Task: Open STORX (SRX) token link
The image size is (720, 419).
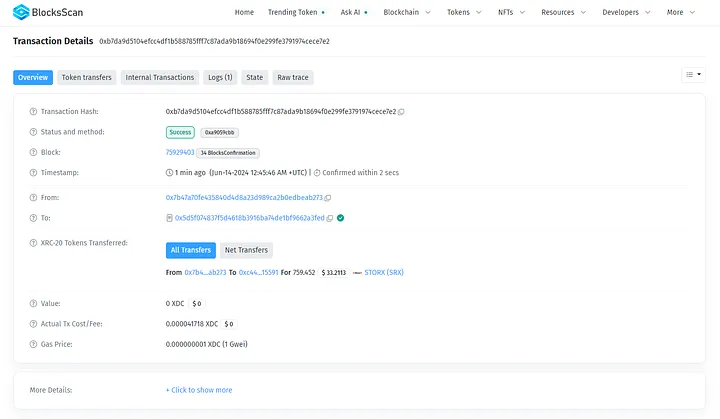Action: pyautogui.click(x=385, y=272)
